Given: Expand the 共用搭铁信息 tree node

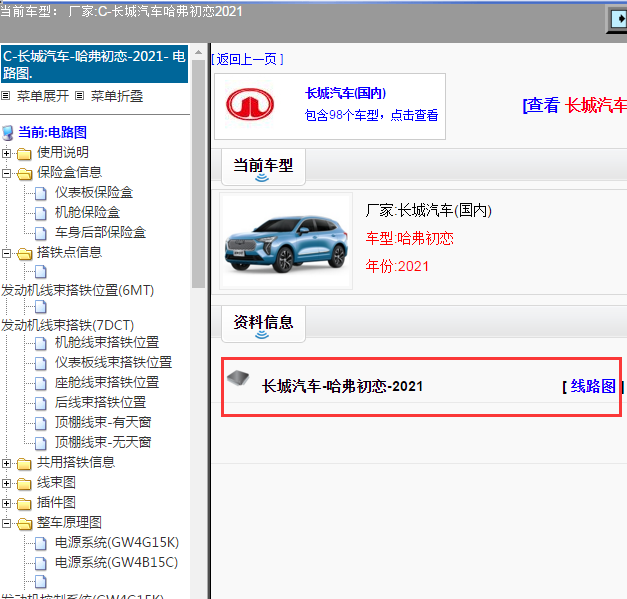Looking at the screenshot, I should 6,463.
